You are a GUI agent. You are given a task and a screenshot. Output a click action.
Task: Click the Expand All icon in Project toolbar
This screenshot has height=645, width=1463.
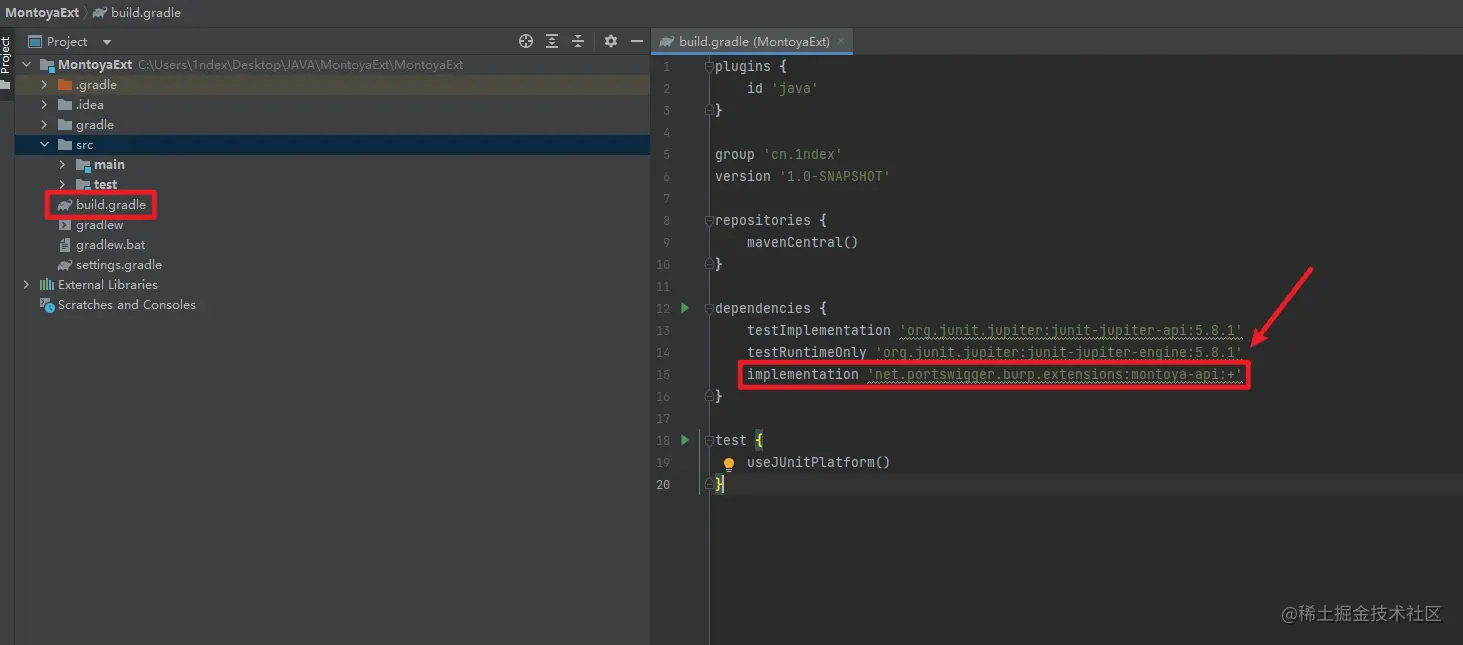coord(552,41)
